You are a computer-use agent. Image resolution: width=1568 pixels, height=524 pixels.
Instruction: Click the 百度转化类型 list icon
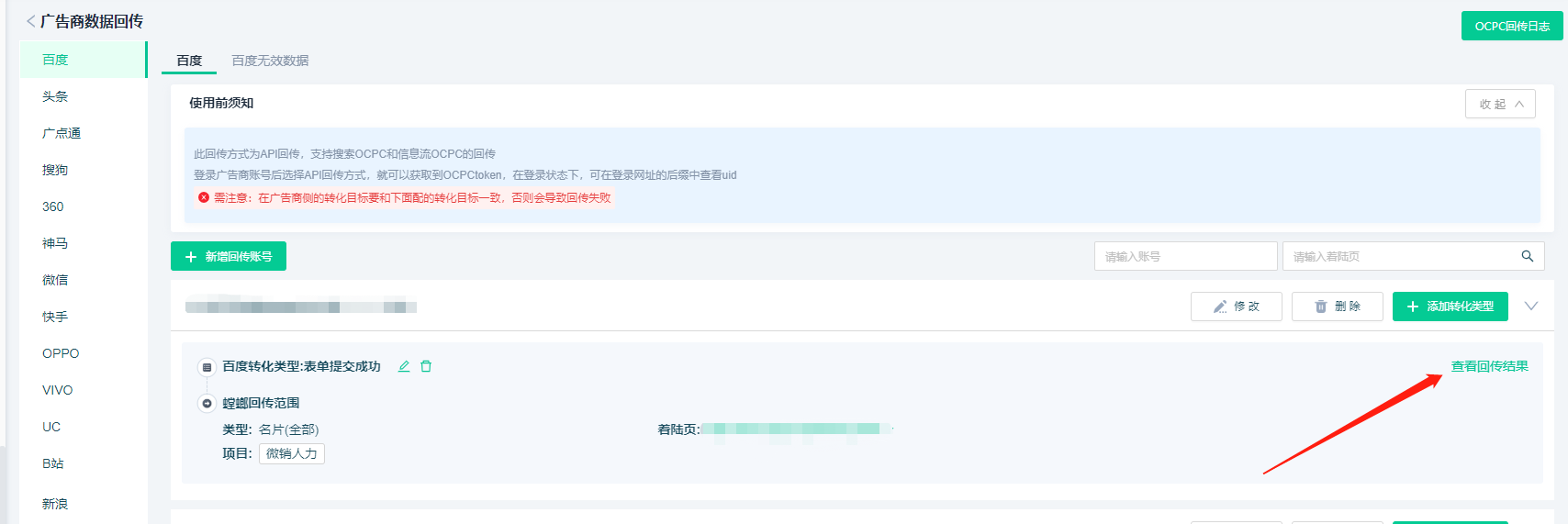(207, 367)
